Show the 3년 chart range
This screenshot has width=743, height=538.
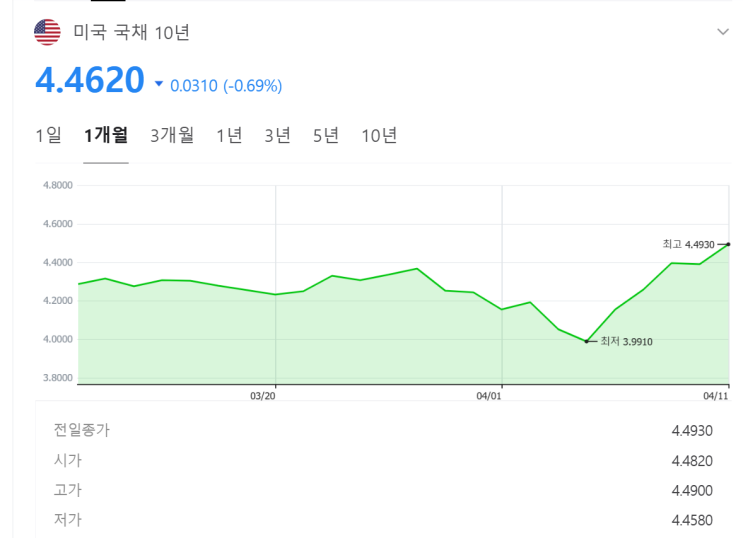(x=277, y=135)
